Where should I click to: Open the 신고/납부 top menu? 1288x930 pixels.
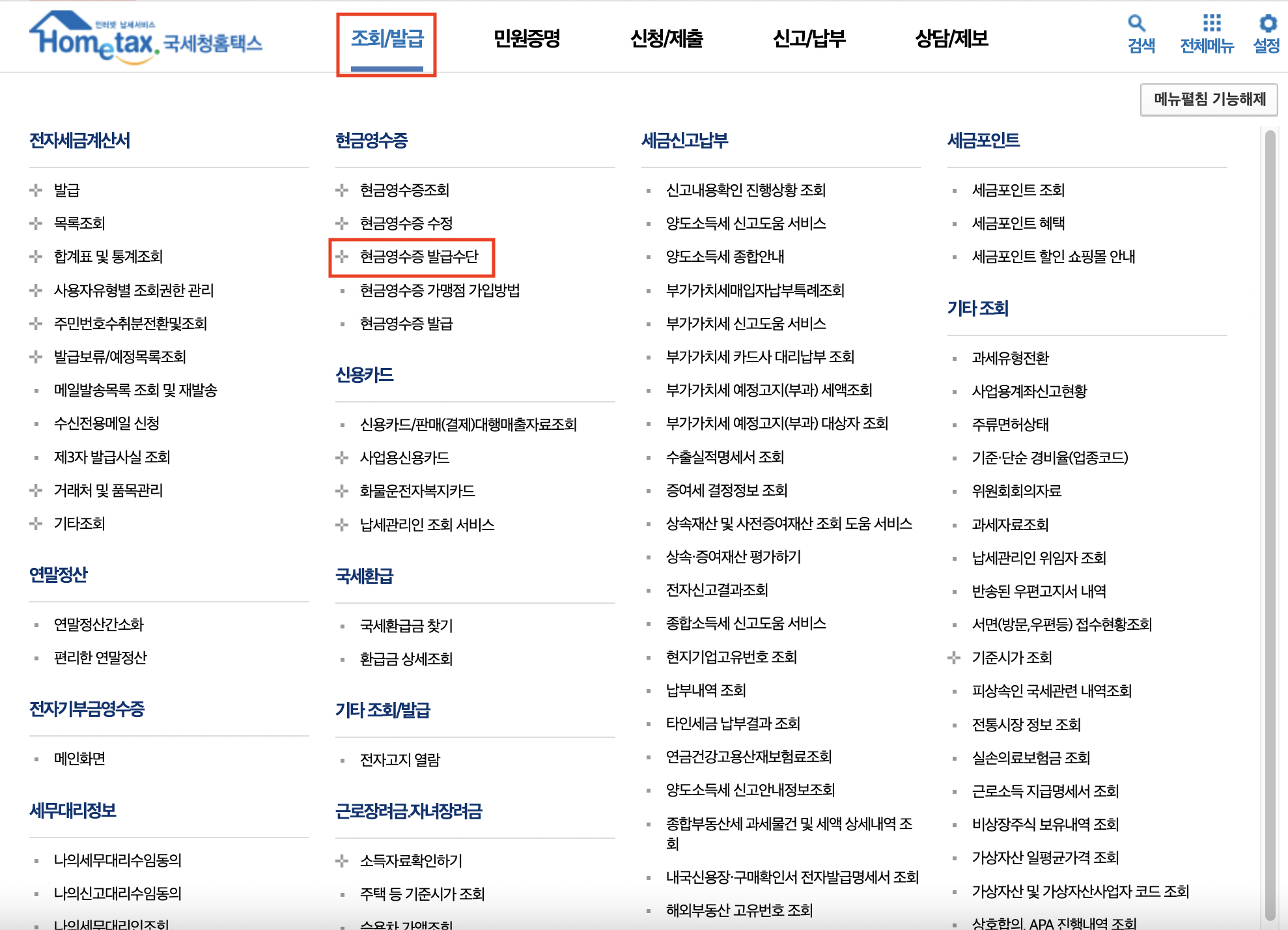(x=809, y=39)
